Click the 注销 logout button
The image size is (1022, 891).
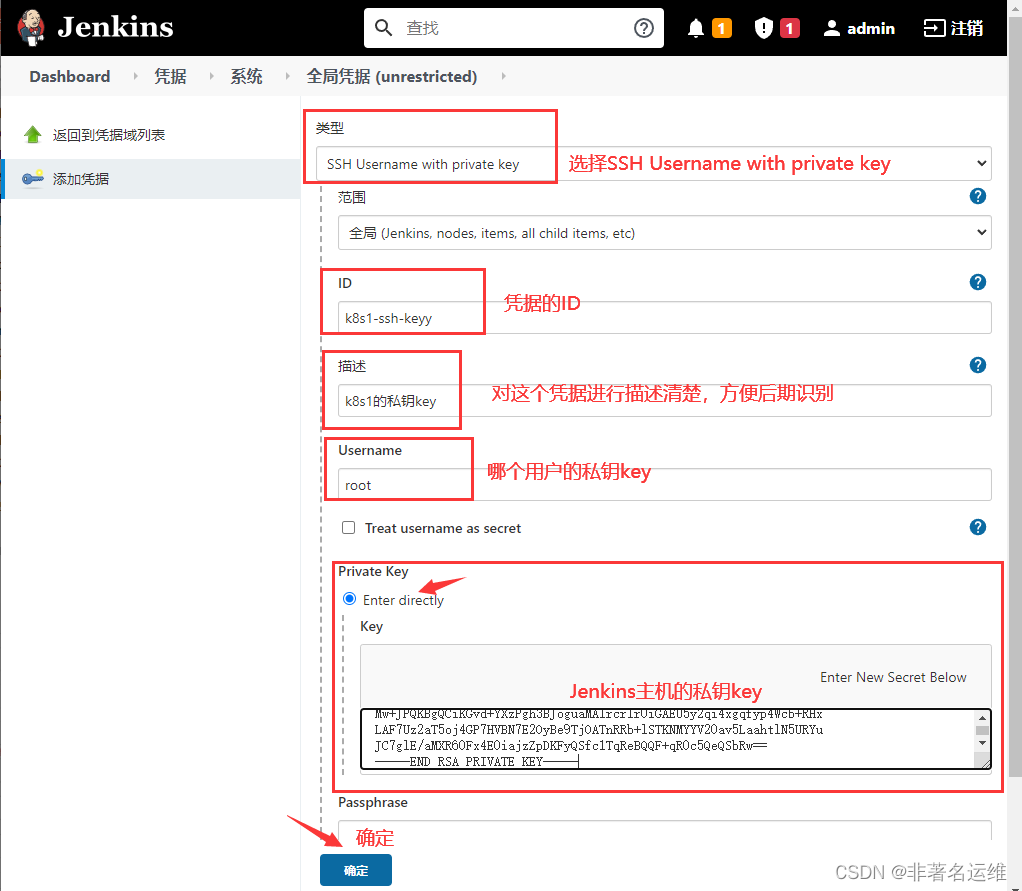point(953,28)
